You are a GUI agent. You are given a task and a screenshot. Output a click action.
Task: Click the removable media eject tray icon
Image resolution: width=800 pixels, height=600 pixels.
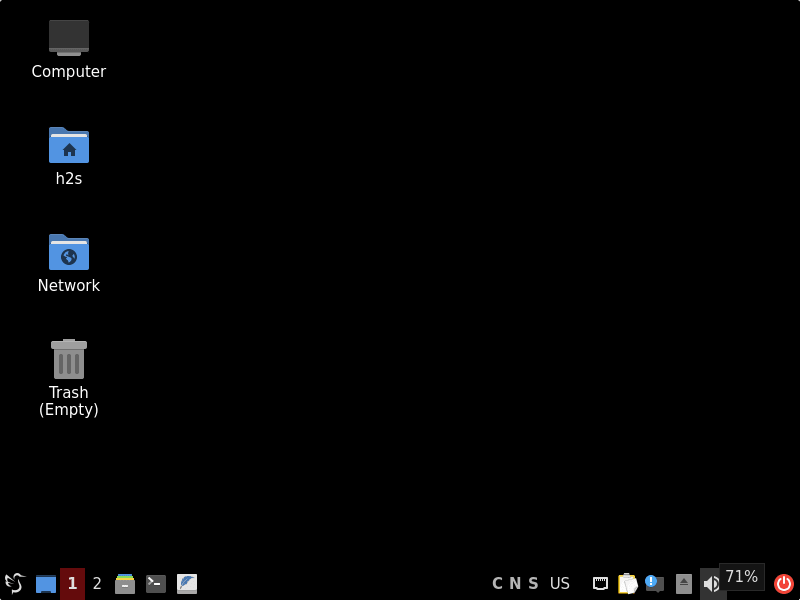[682, 583]
